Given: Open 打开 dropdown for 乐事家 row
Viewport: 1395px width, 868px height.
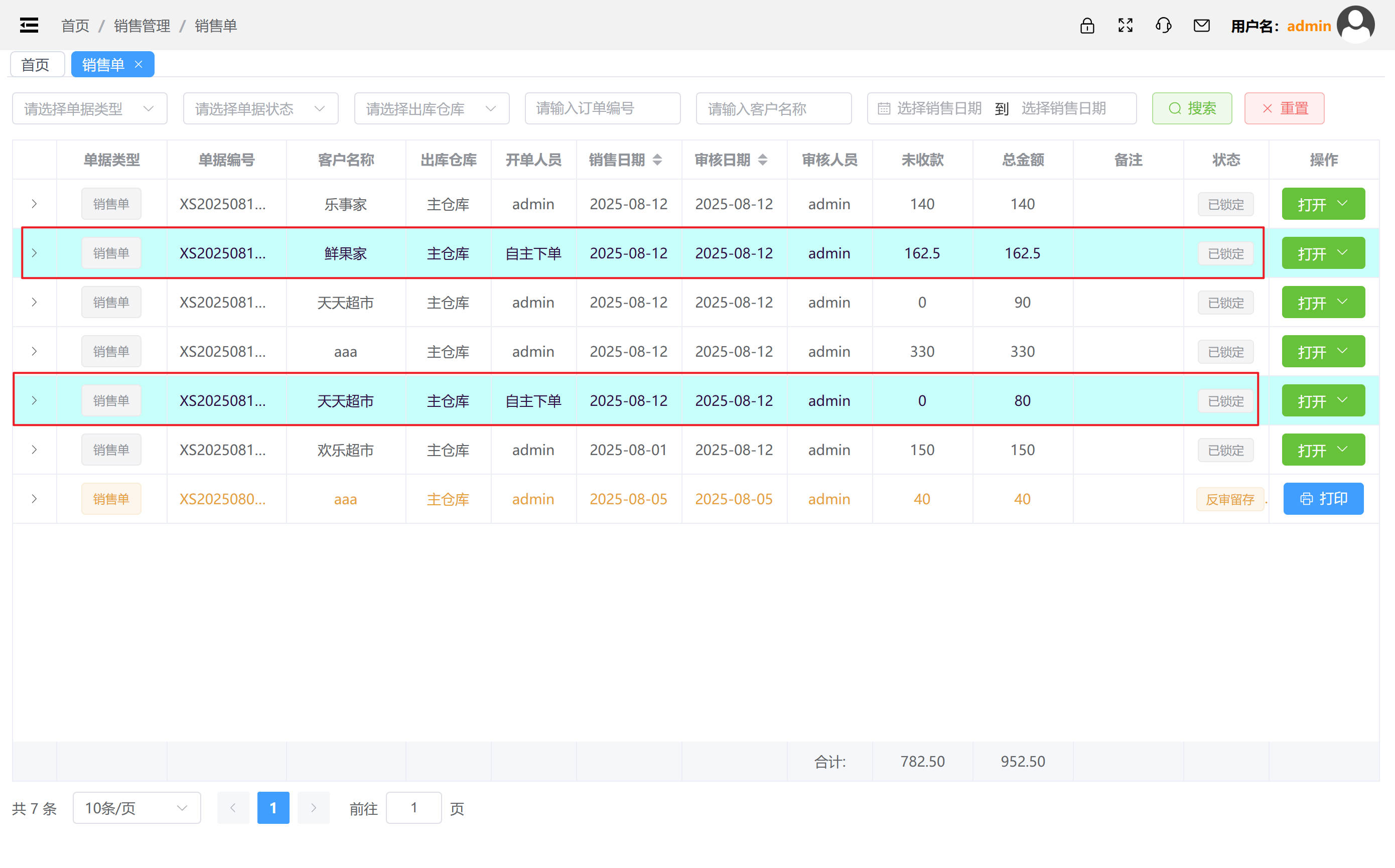Looking at the screenshot, I should [x=1323, y=204].
